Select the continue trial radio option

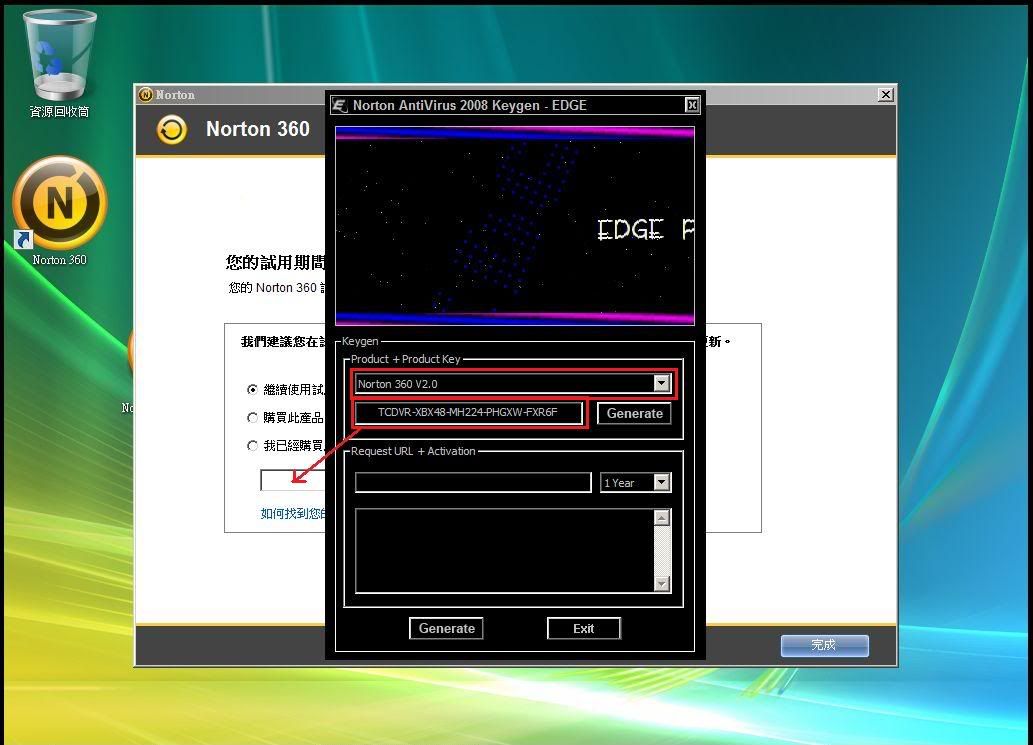[x=252, y=390]
